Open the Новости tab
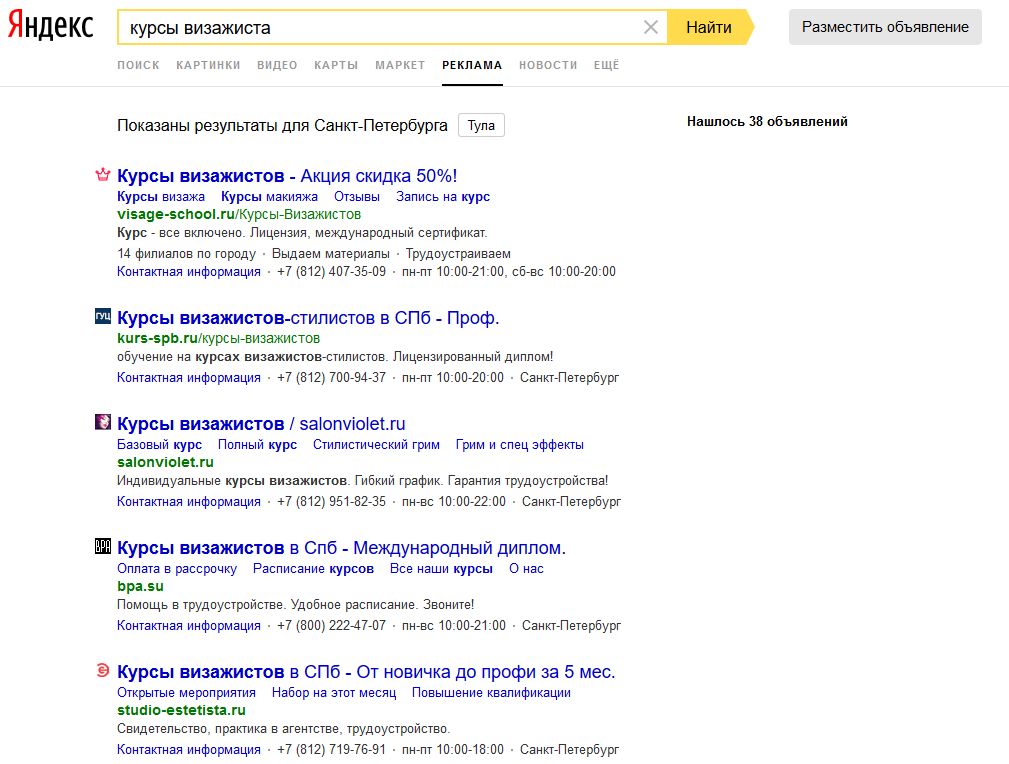The height and width of the screenshot is (764, 1009). click(x=548, y=65)
